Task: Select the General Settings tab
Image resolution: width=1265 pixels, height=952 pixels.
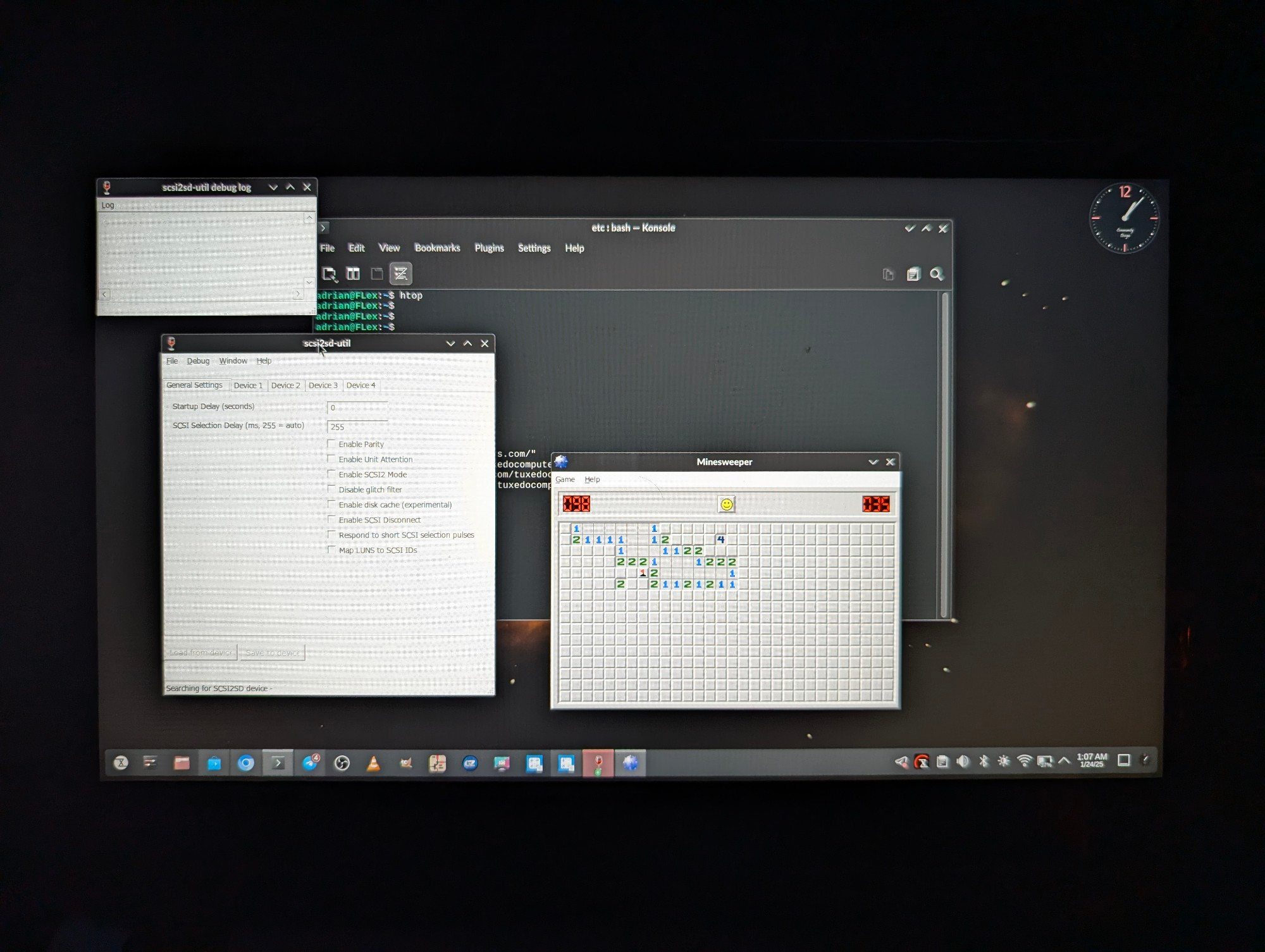Action: click(195, 385)
